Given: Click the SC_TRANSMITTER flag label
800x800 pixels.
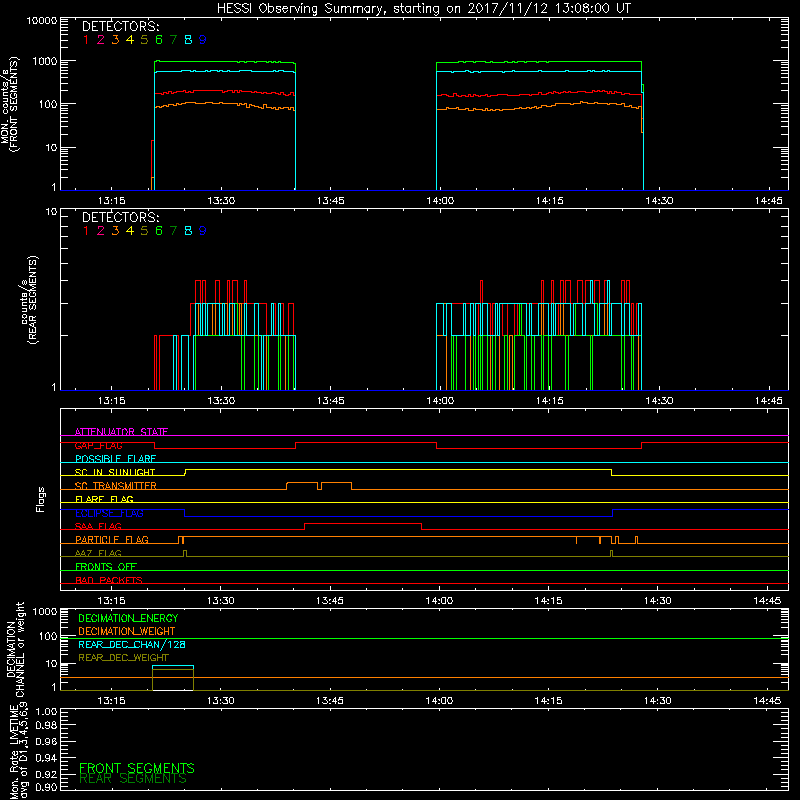Looking at the screenshot, I should (x=116, y=486).
